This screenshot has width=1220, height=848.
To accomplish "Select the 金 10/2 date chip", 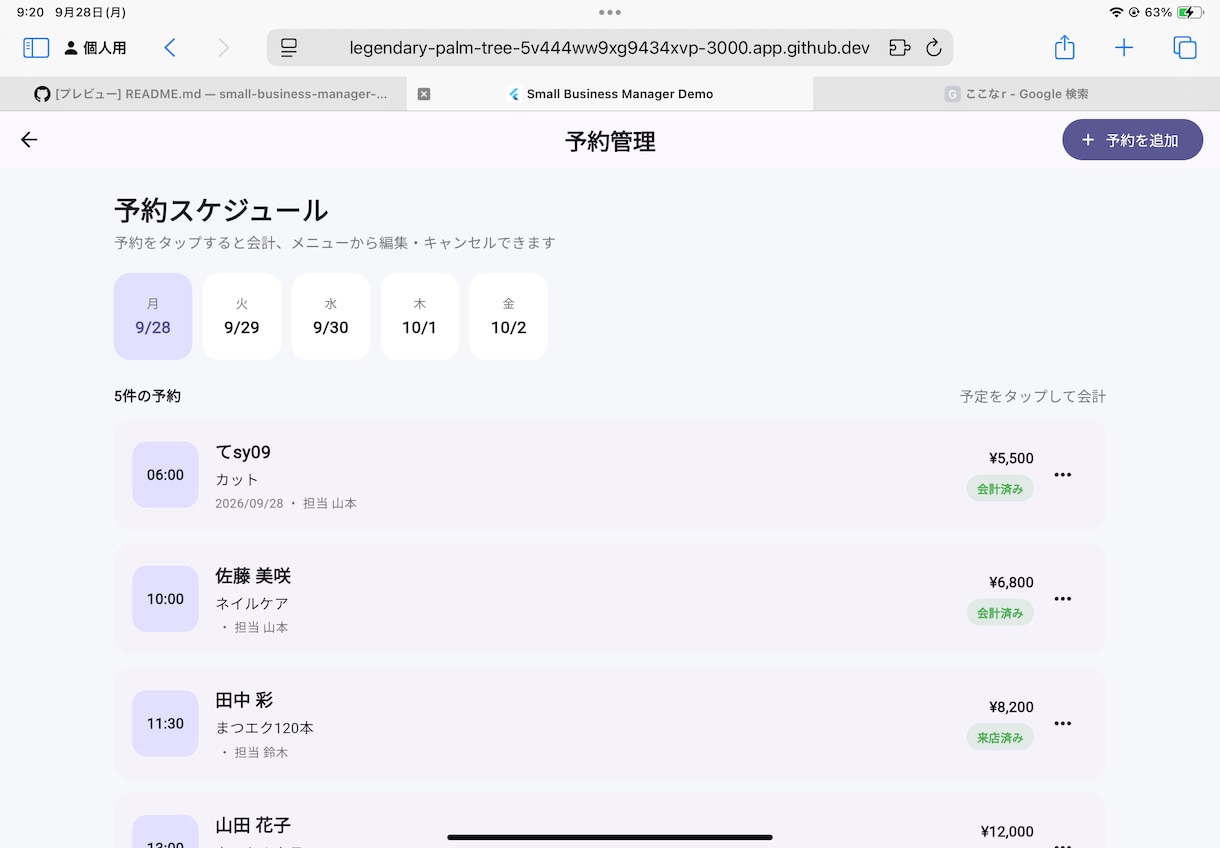I will (x=509, y=316).
